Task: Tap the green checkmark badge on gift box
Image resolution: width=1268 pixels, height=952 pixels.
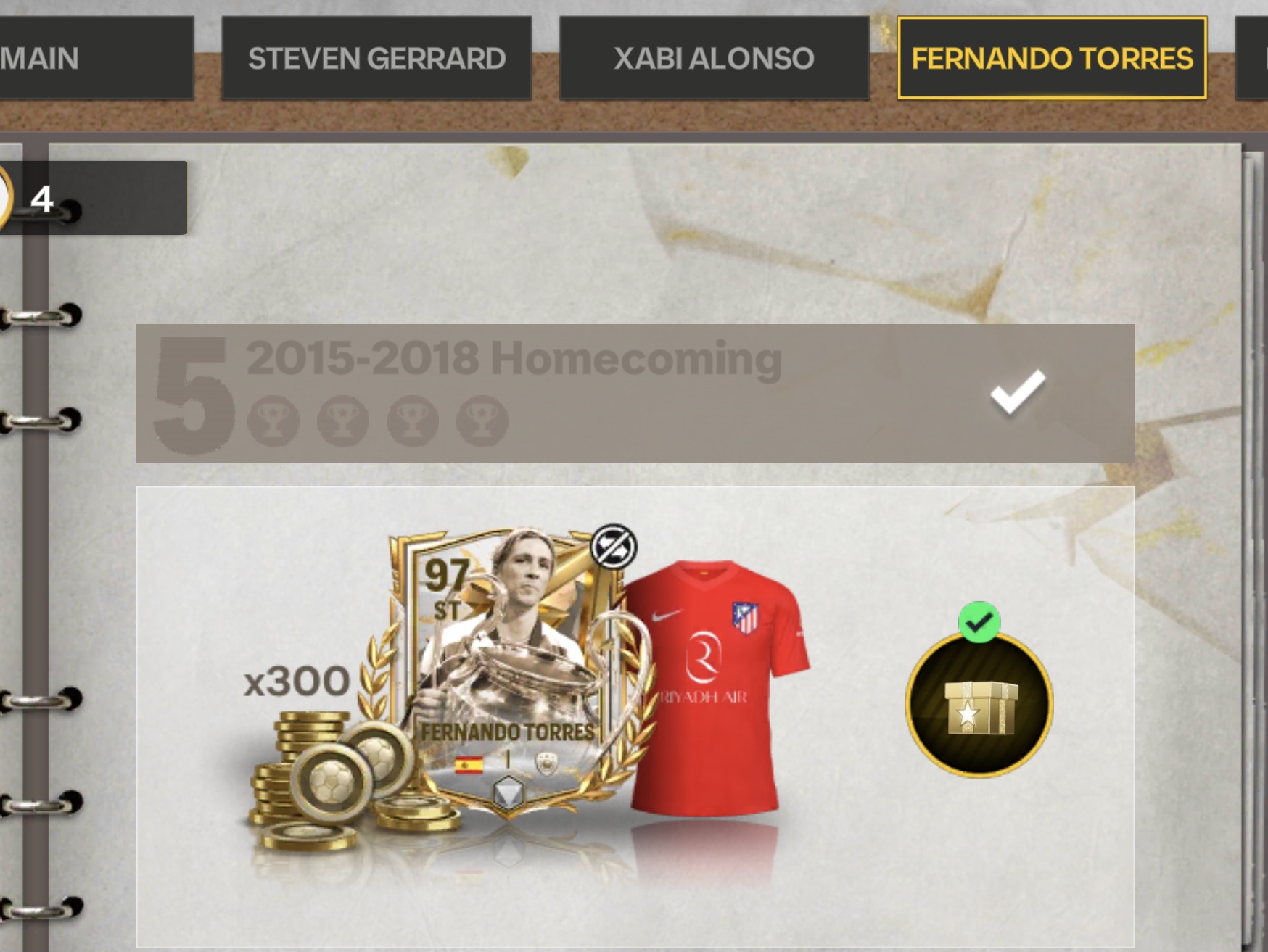Action: coord(979,622)
